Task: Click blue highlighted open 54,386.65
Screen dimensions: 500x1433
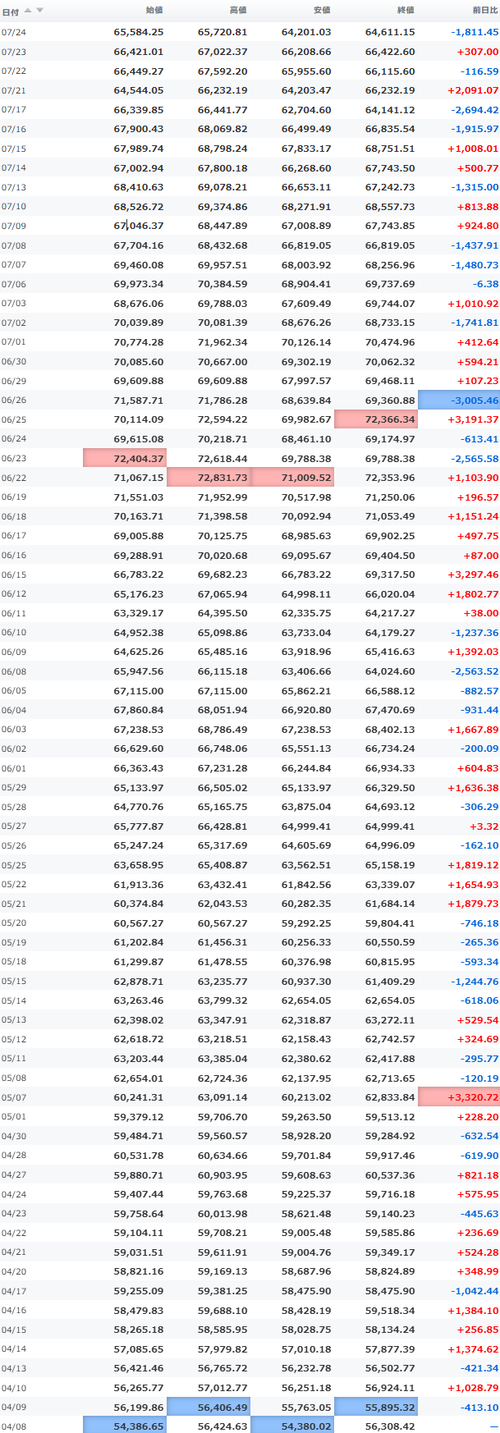Action: point(124,1424)
